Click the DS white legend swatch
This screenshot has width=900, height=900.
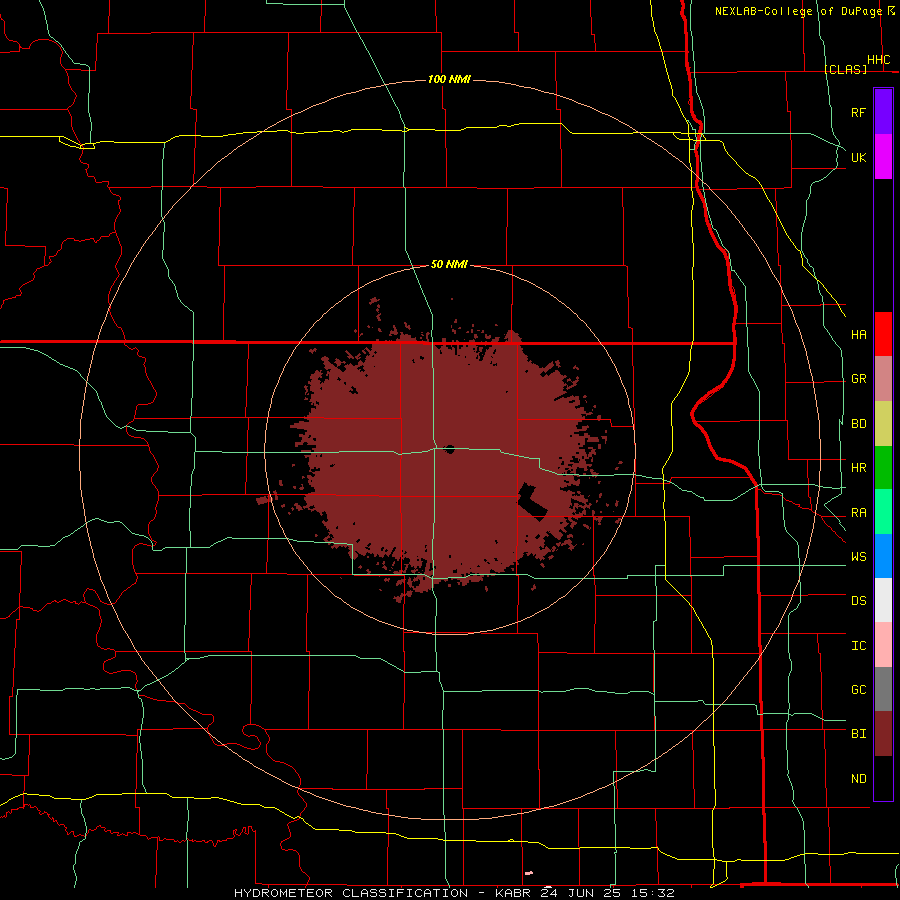[x=883, y=600]
